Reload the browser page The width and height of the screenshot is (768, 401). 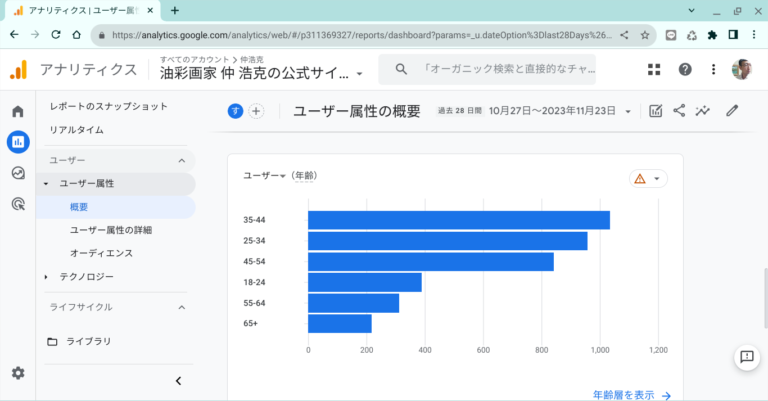coord(56,35)
